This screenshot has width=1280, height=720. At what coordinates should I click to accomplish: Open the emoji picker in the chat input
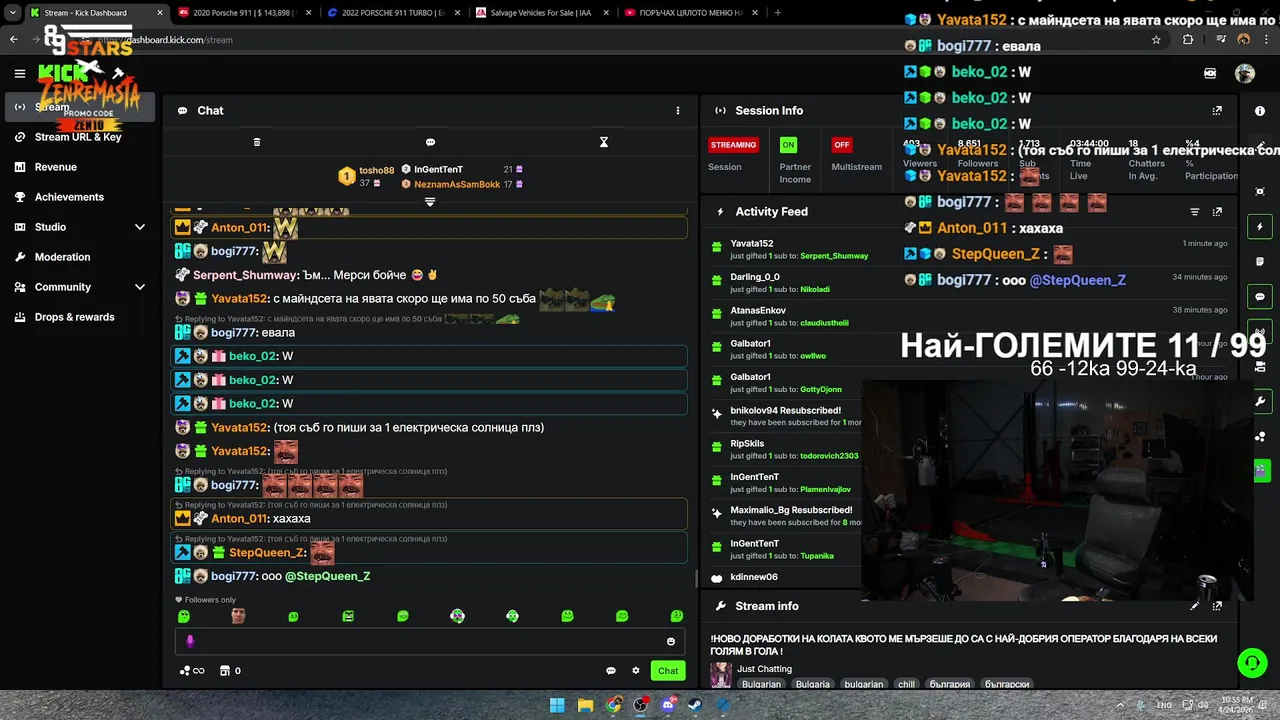point(671,642)
